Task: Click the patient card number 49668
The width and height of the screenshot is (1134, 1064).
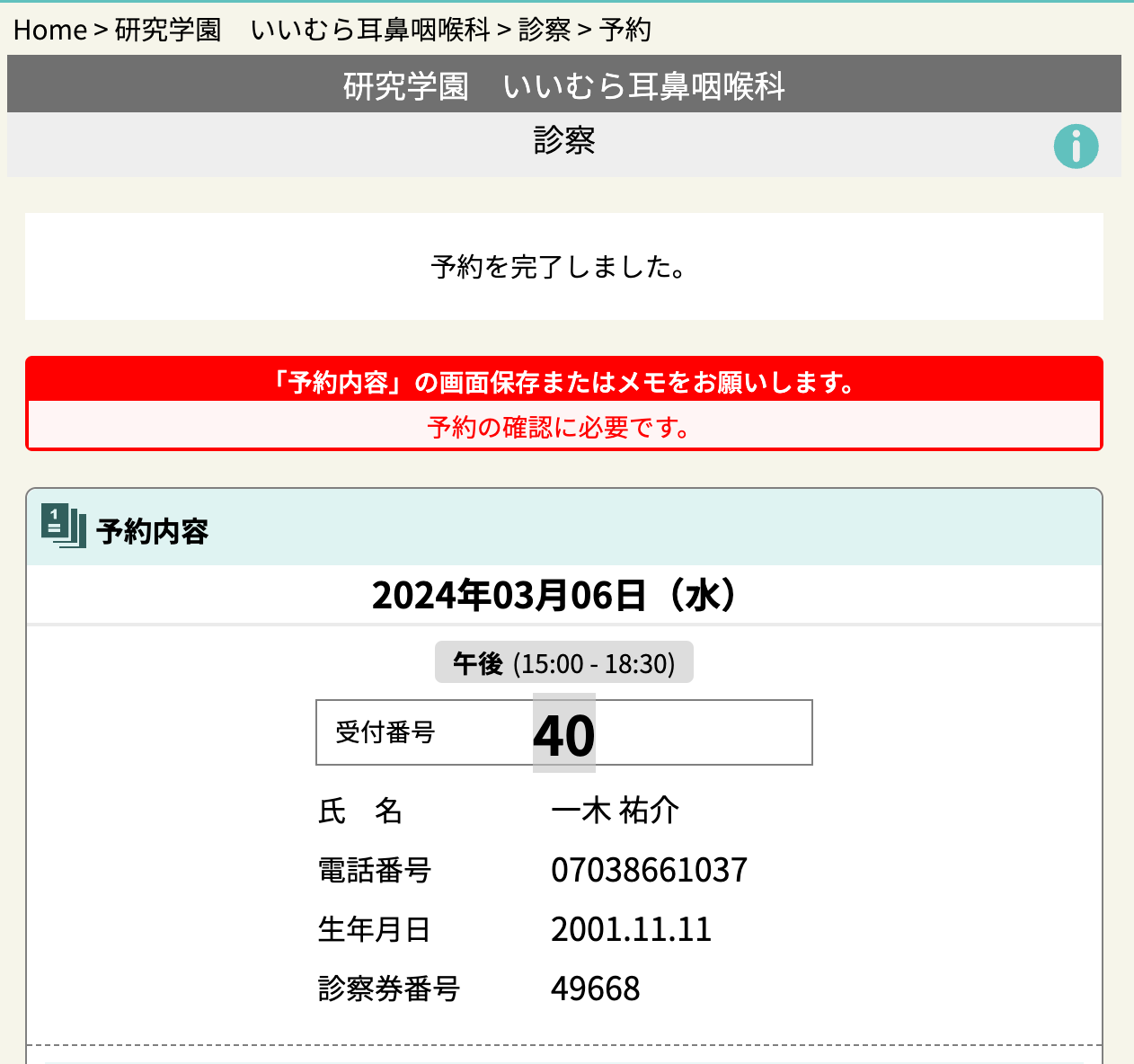Action: (x=595, y=989)
